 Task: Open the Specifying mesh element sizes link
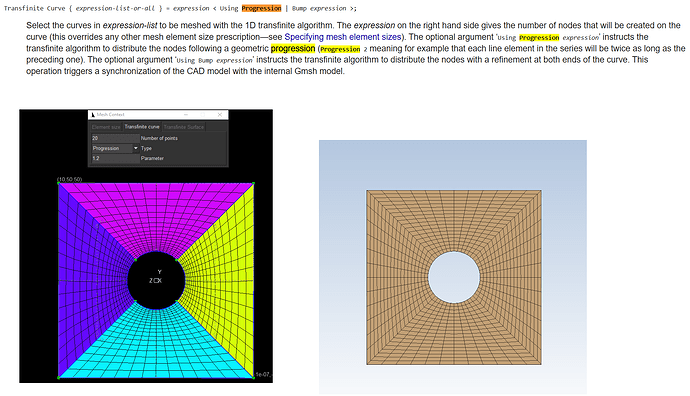343,37
